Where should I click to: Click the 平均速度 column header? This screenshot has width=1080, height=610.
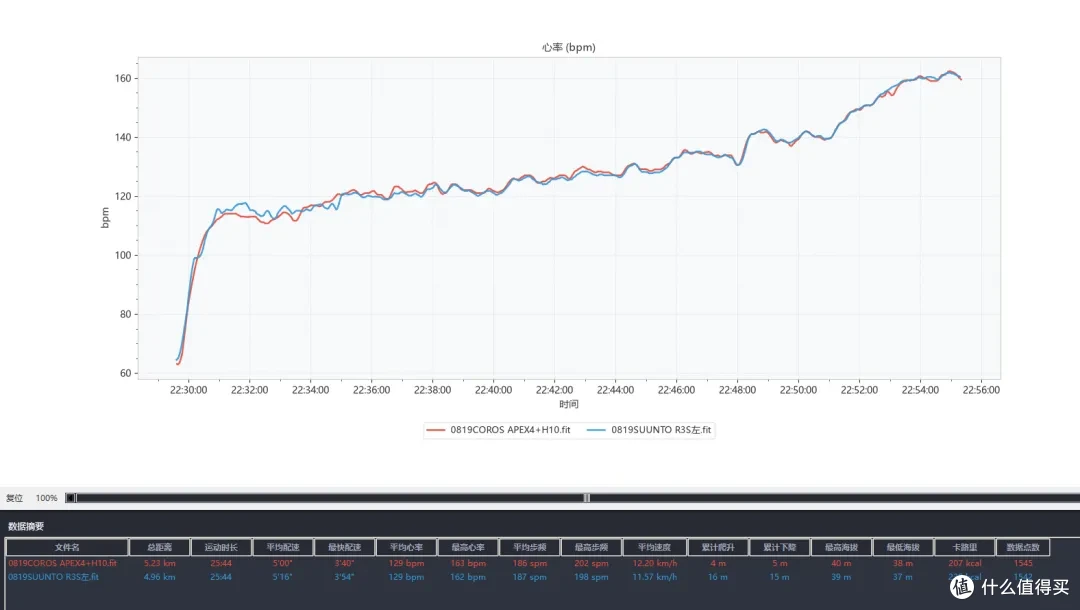654,547
